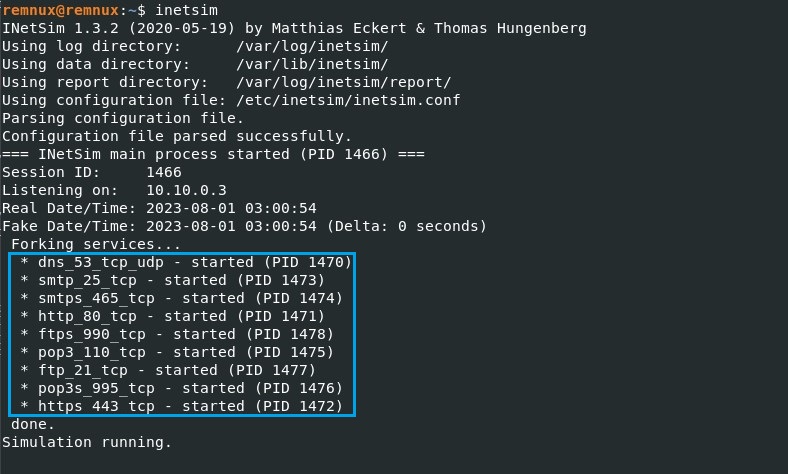This screenshot has width=788, height=474.
Task: Click the https_443_tcp service line
Action: (x=181, y=406)
